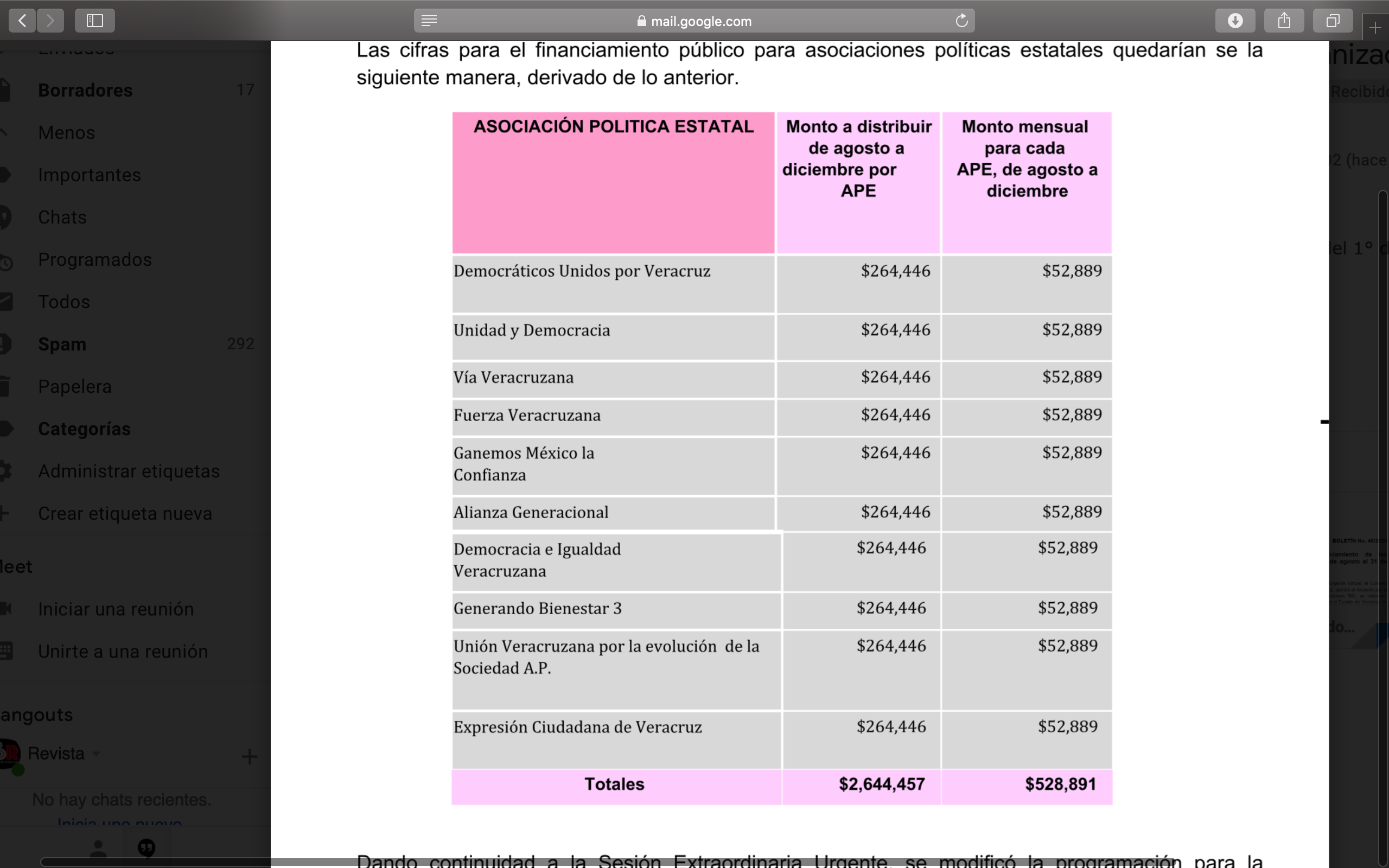Click the Totales label cell

click(x=616, y=787)
